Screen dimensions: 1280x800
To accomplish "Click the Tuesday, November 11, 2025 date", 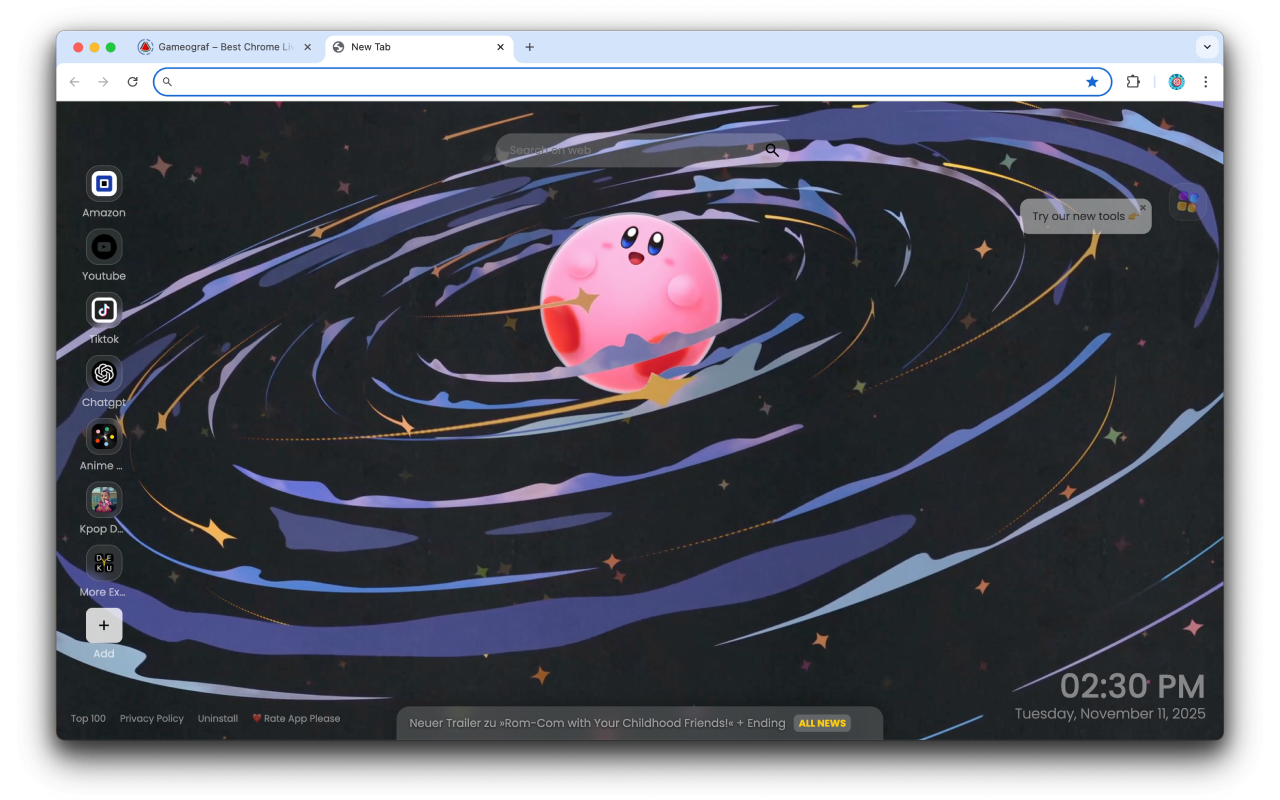I will click(x=1110, y=714).
